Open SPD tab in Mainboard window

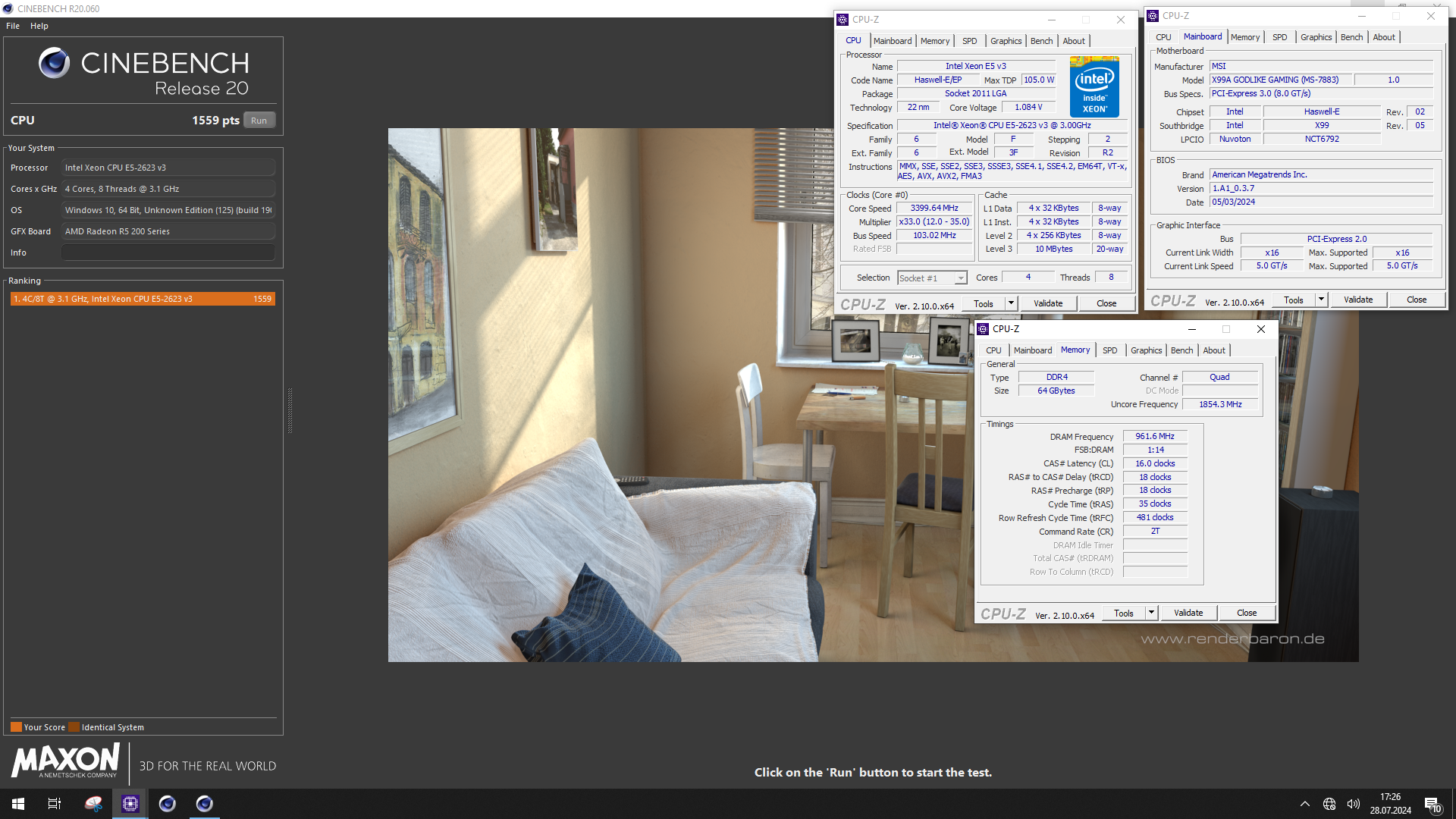[x=1279, y=37]
